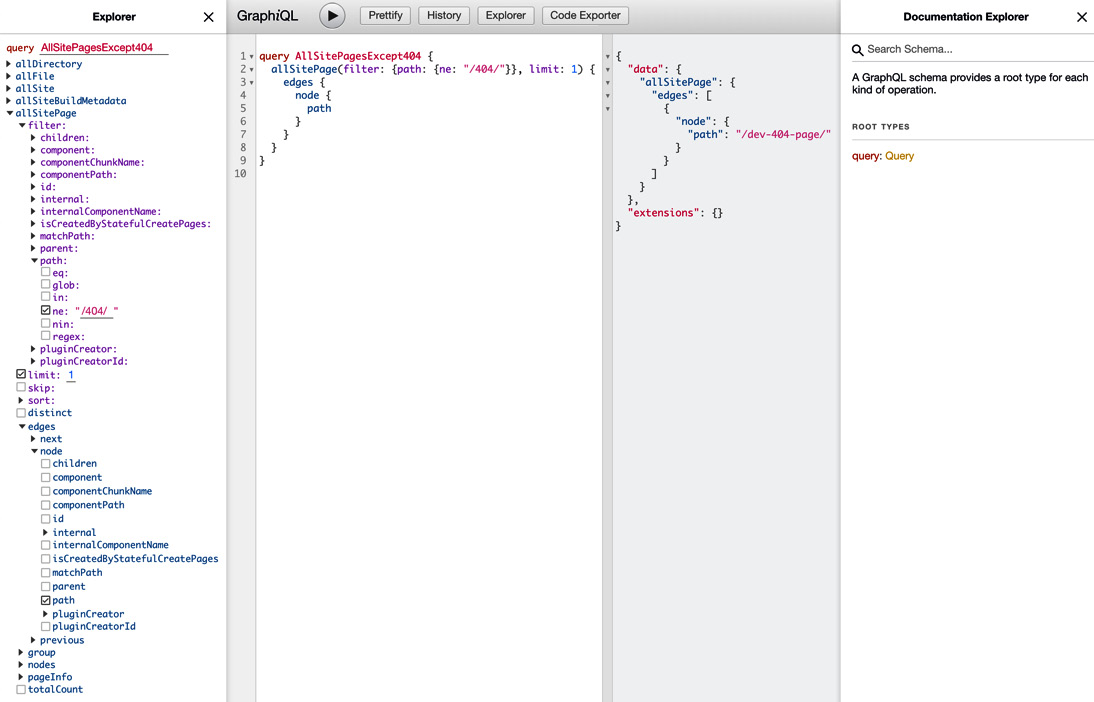
Task: Close the Documentation Explorer panel
Action: tap(1082, 16)
